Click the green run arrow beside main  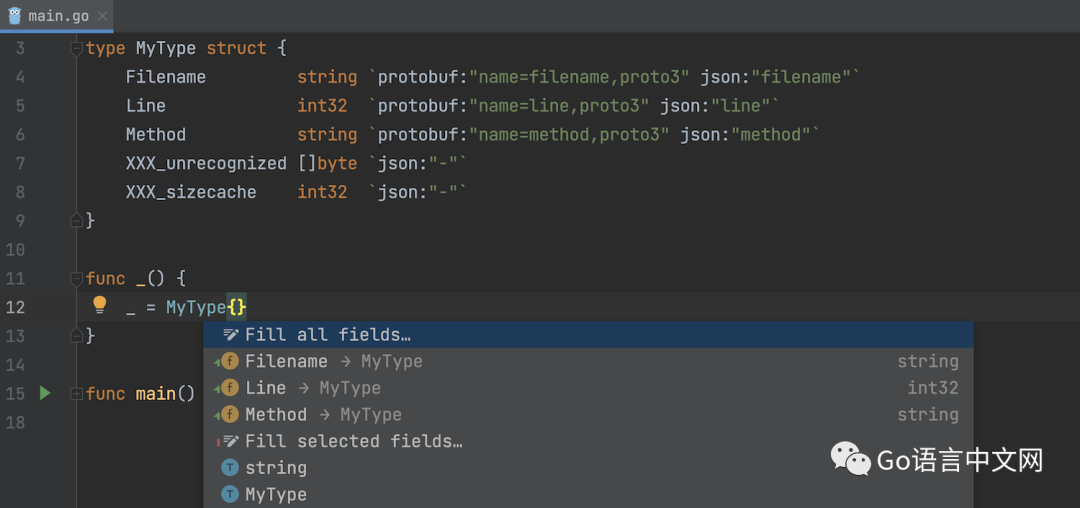coord(45,393)
